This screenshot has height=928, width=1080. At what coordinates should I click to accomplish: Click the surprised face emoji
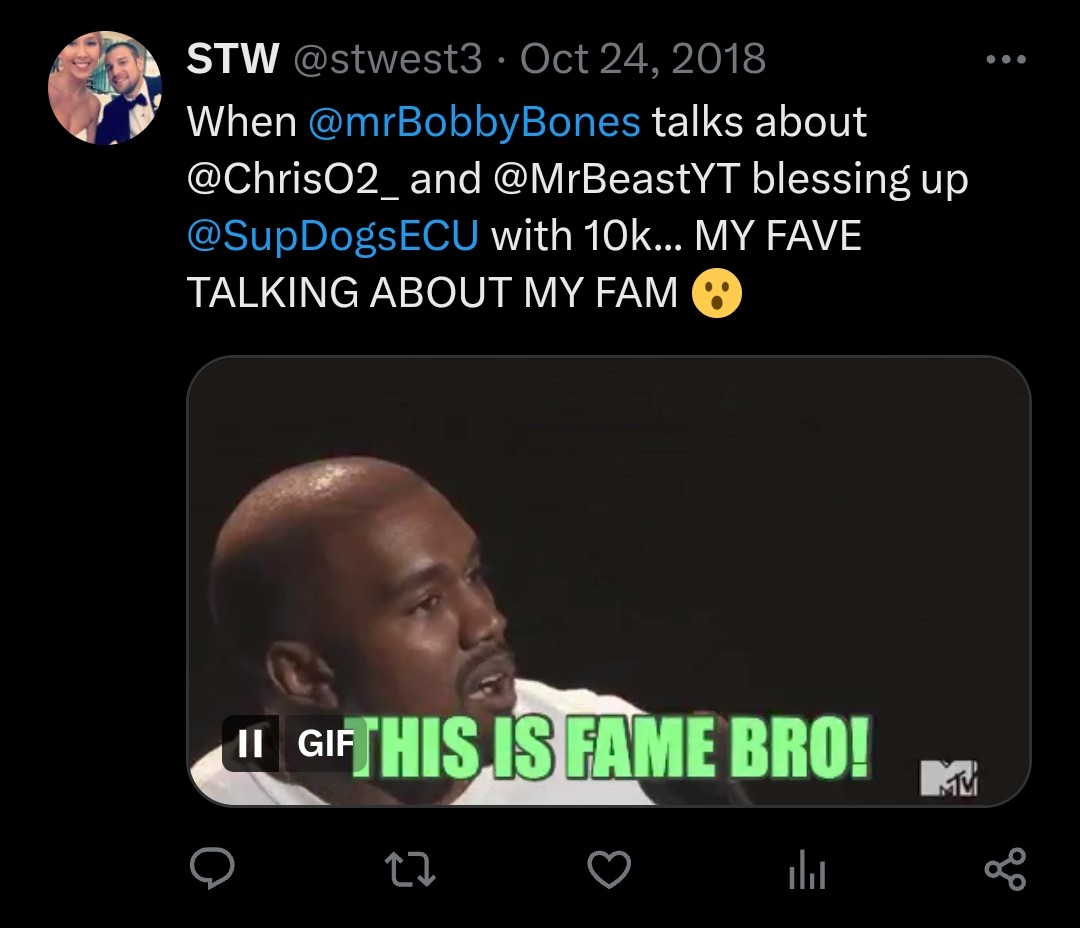(x=717, y=293)
